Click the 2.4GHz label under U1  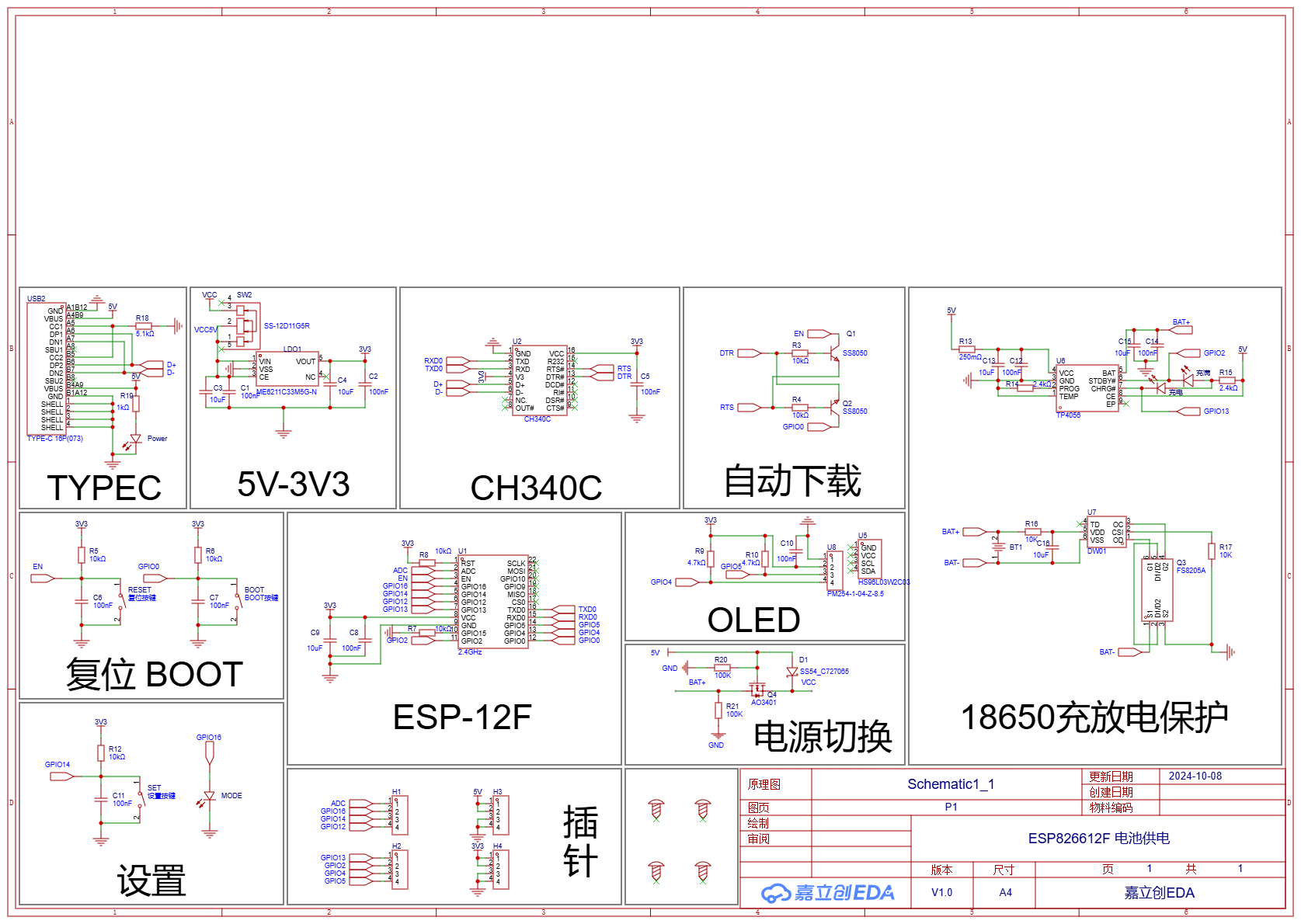(x=470, y=652)
